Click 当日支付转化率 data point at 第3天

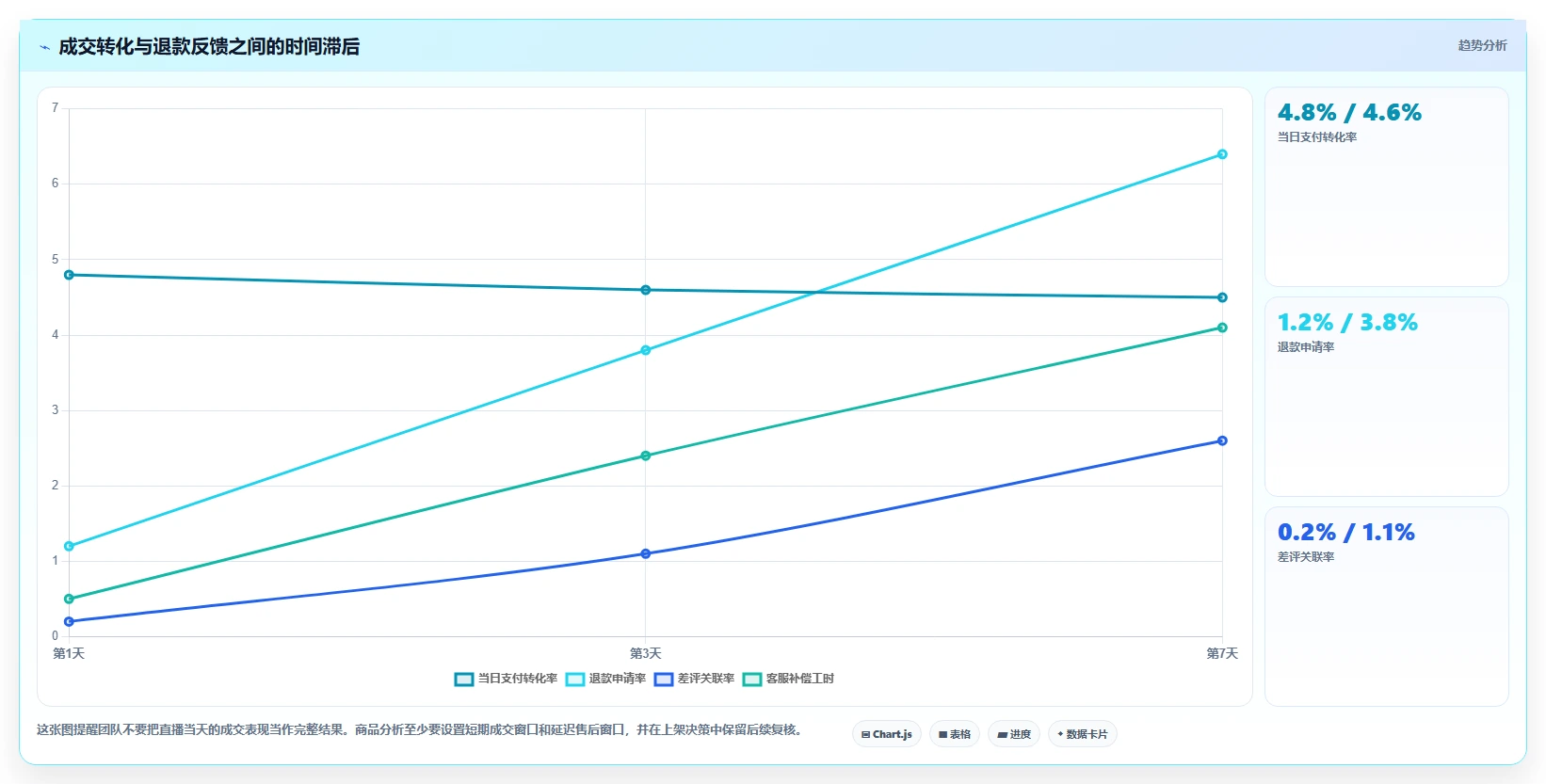coord(646,290)
